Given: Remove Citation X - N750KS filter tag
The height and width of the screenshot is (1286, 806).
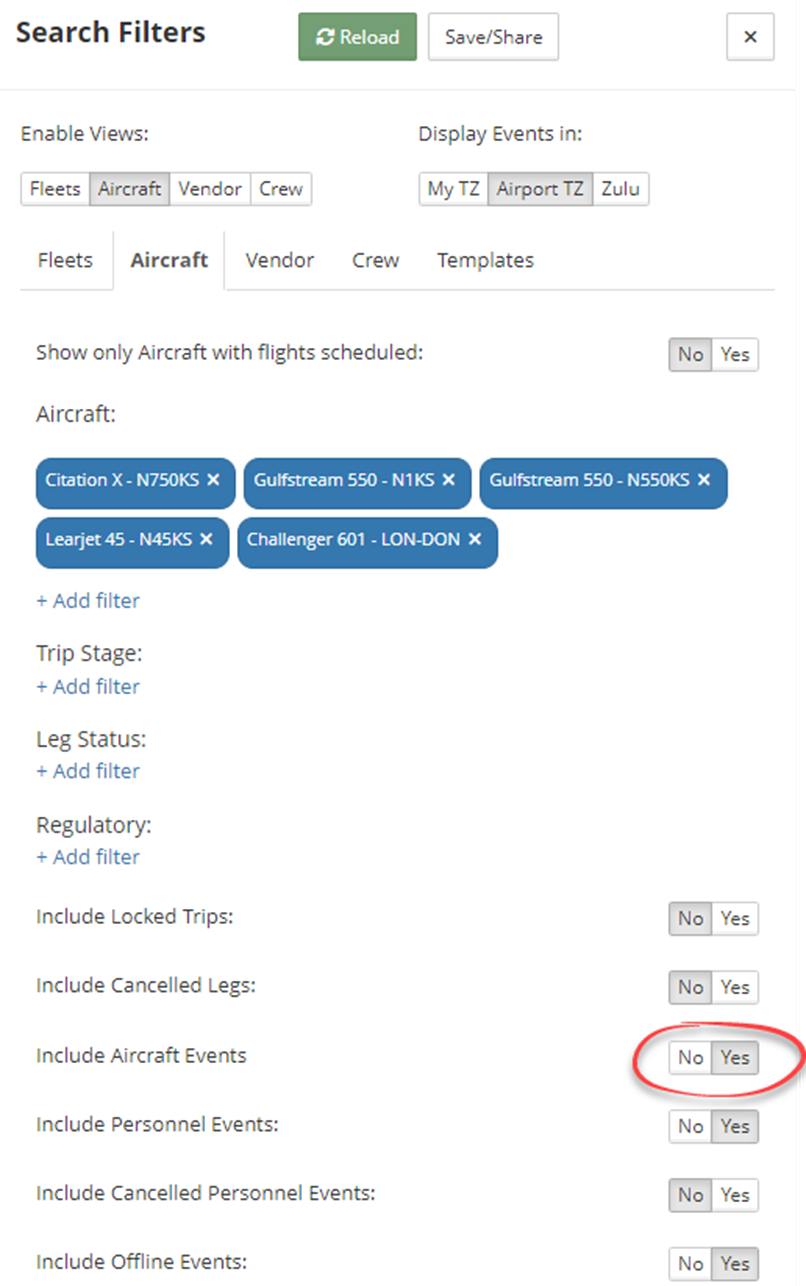Looking at the screenshot, I should [213, 480].
